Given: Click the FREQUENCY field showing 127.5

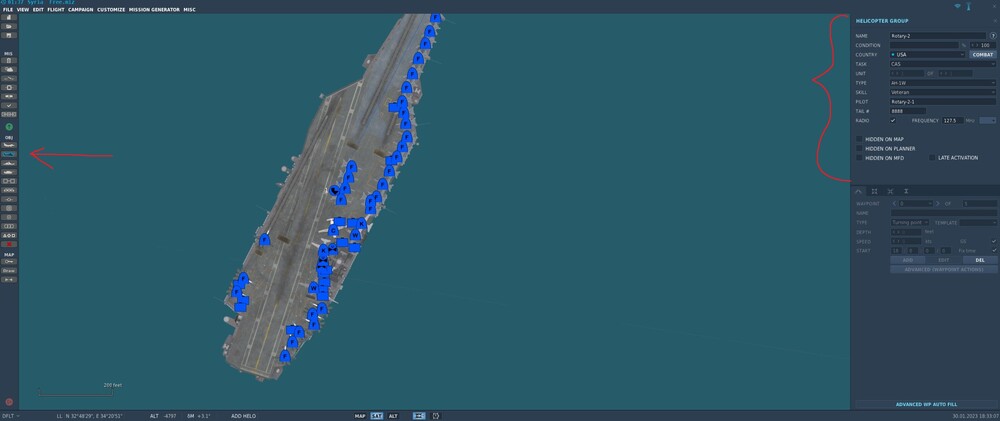Looking at the screenshot, I should click(x=953, y=120).
